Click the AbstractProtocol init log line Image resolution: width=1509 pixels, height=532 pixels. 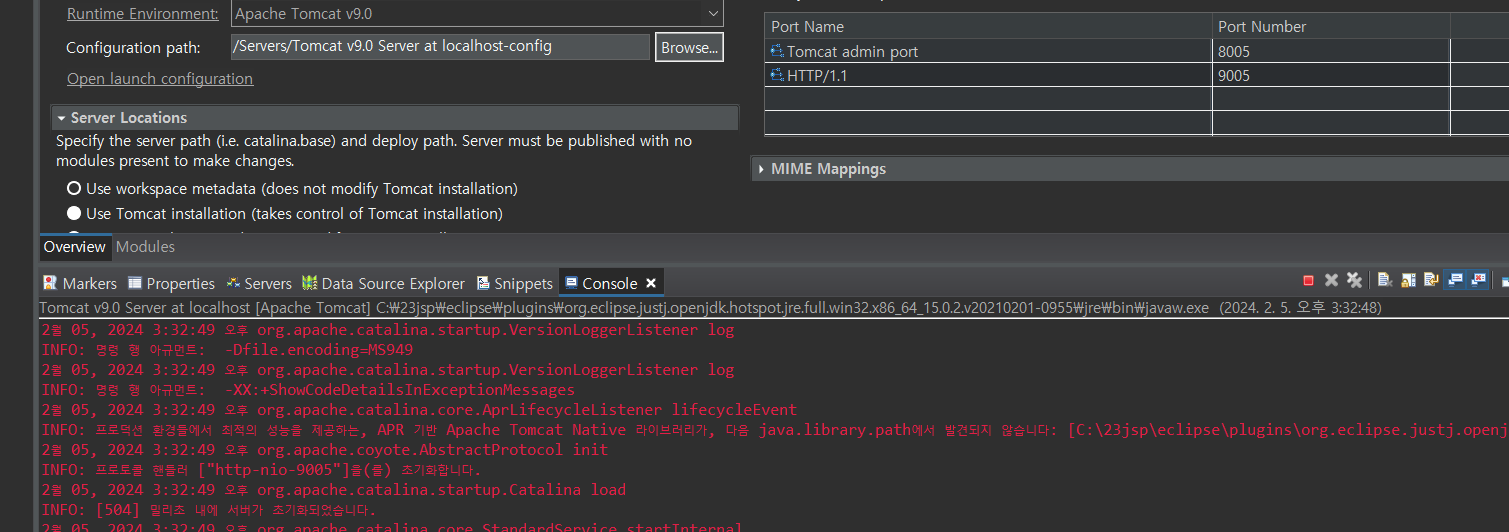[x=324, y=450]
